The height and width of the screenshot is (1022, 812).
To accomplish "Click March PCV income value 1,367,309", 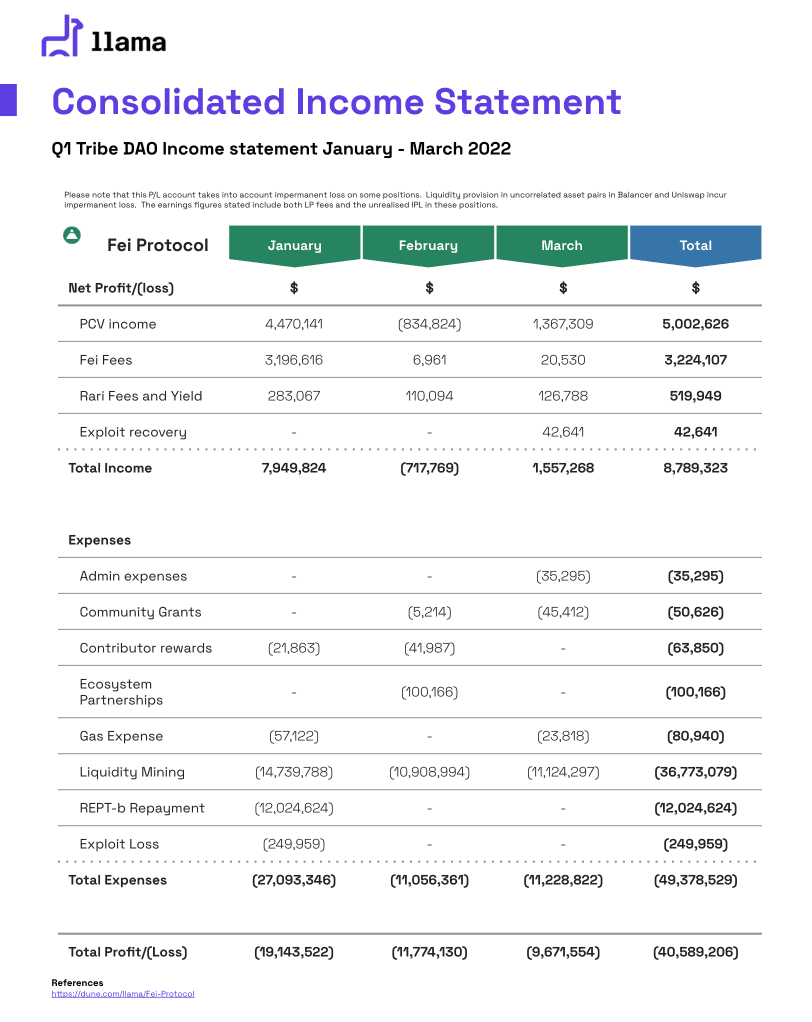I will pos(563,324).
